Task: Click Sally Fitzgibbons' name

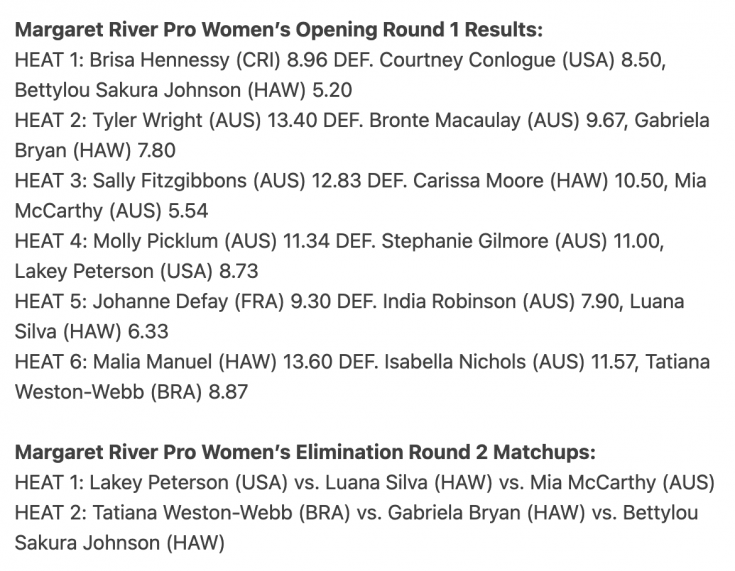Action: [x=170, y=181]
